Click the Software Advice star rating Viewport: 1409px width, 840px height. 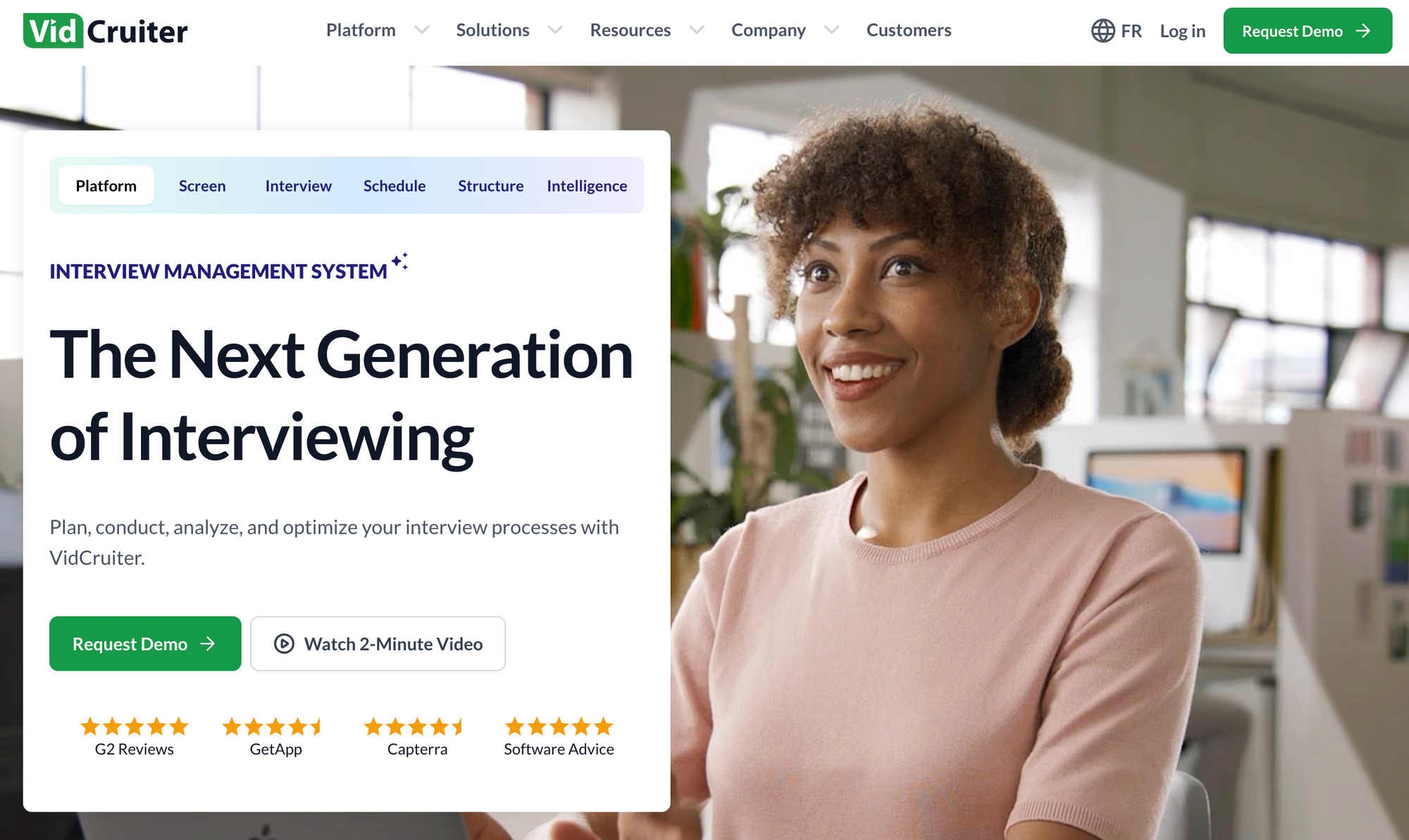(559, 726)
